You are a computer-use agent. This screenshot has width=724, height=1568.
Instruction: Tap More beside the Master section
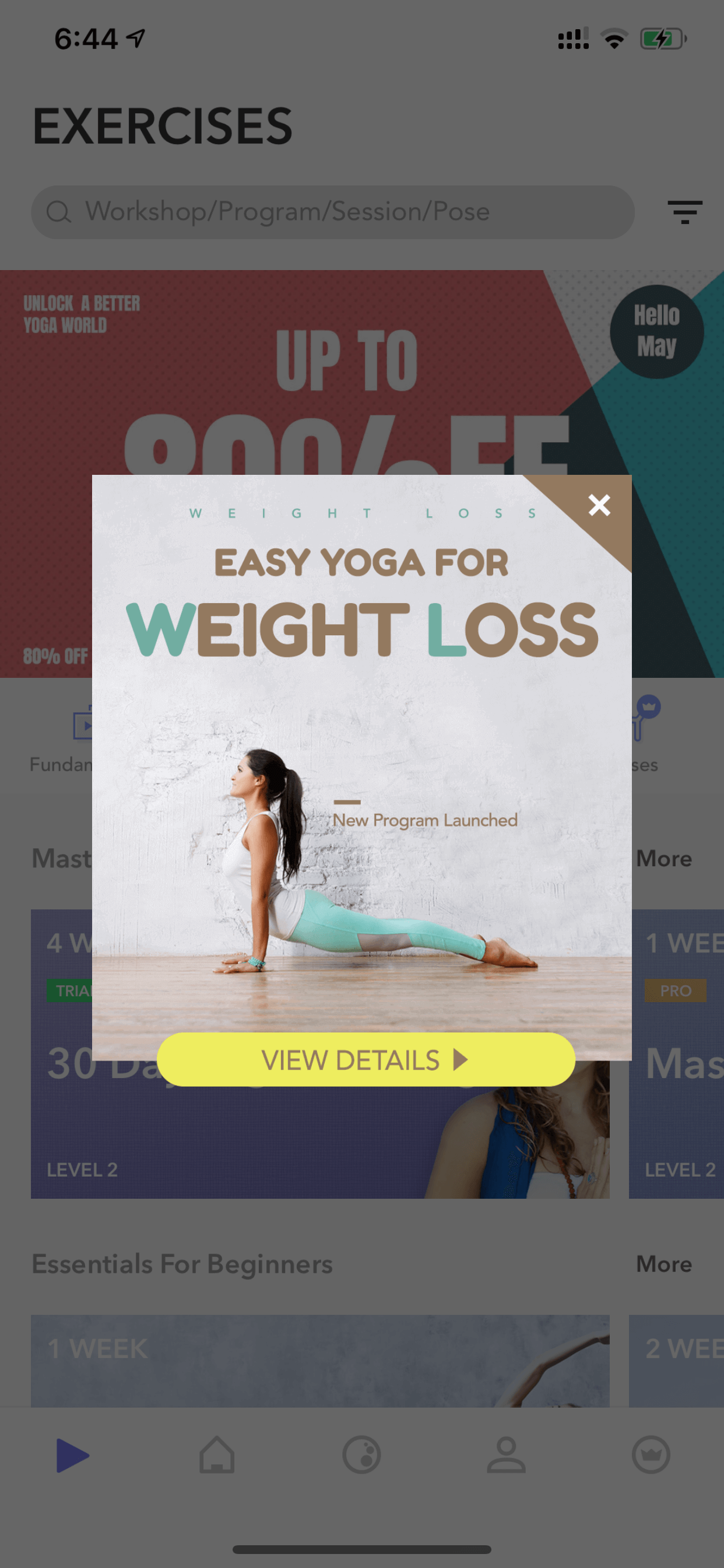(664, 859)
